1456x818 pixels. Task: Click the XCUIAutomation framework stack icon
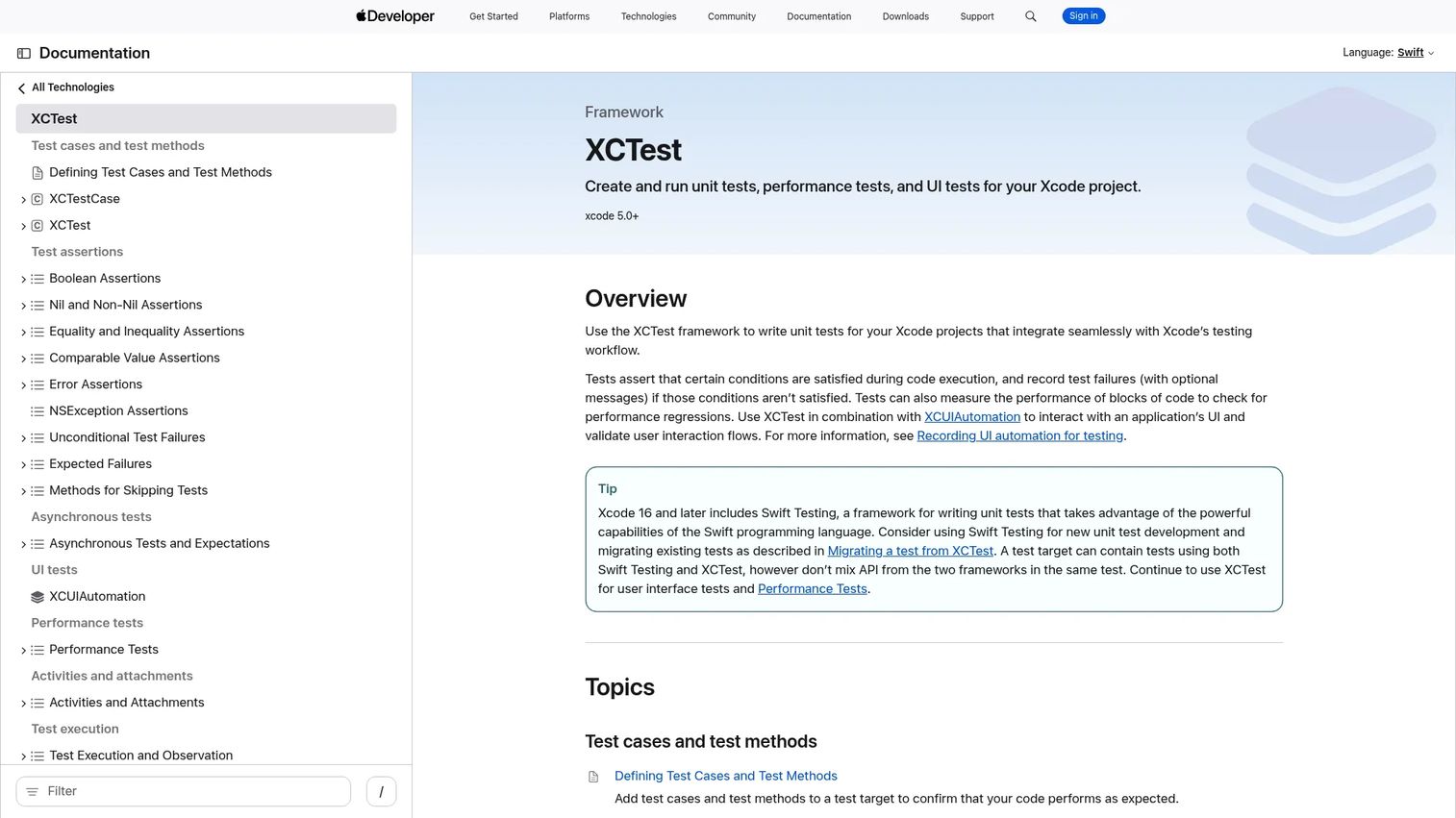[x=38, y=597]
